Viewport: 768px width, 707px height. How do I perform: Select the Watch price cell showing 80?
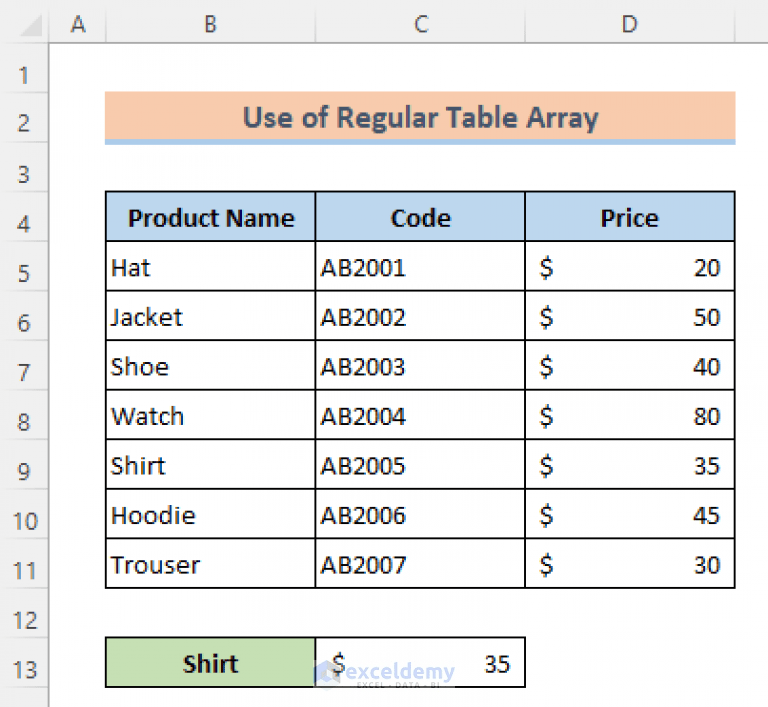(630, 415)
